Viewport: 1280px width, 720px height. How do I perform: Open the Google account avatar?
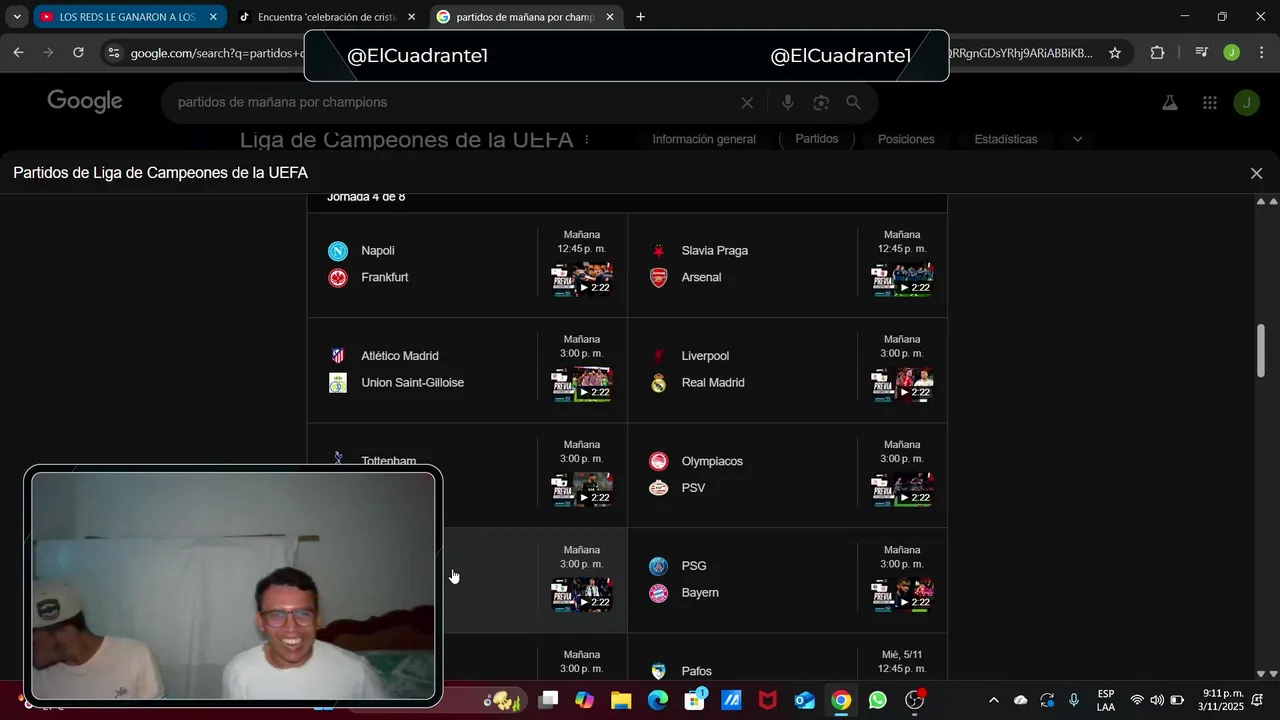pos(1246,102)
